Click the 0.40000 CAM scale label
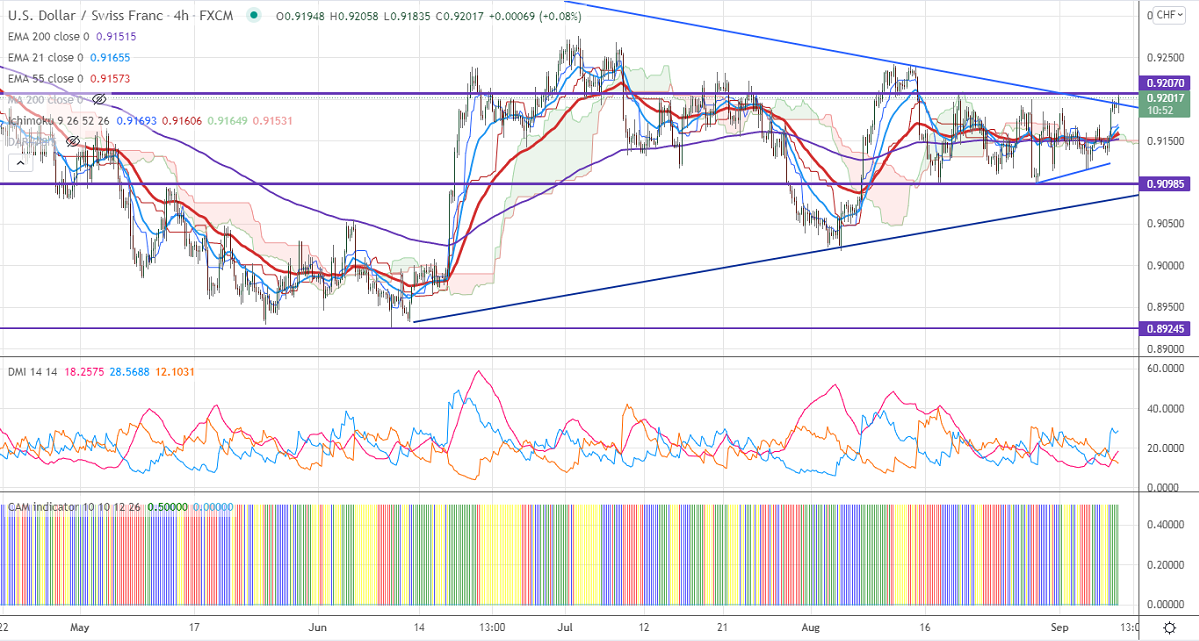The width and height of the screenshot is (1199, 641). (x=1165, y=525)
